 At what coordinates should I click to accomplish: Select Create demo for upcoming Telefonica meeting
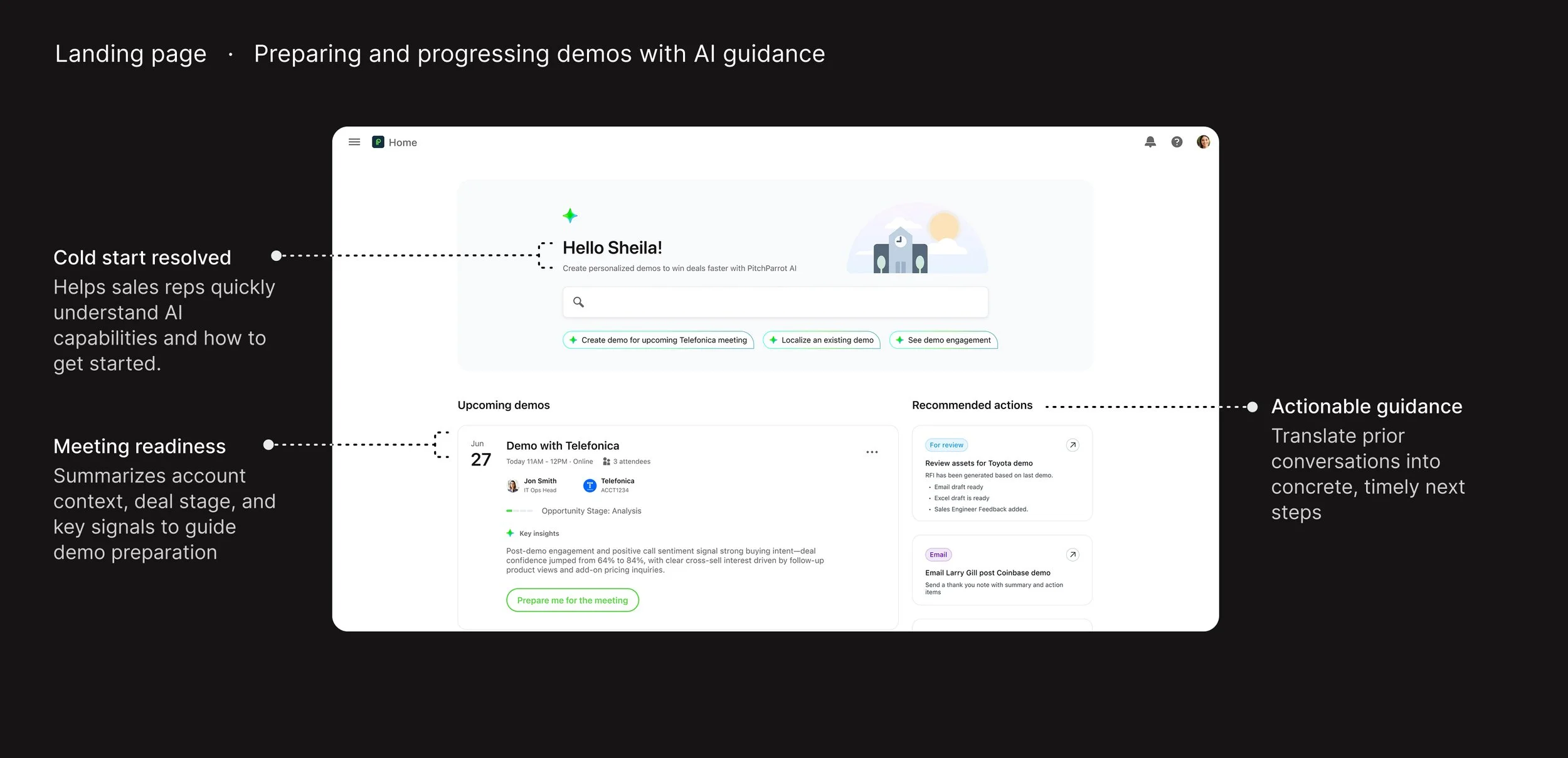(x=658, y=340)
